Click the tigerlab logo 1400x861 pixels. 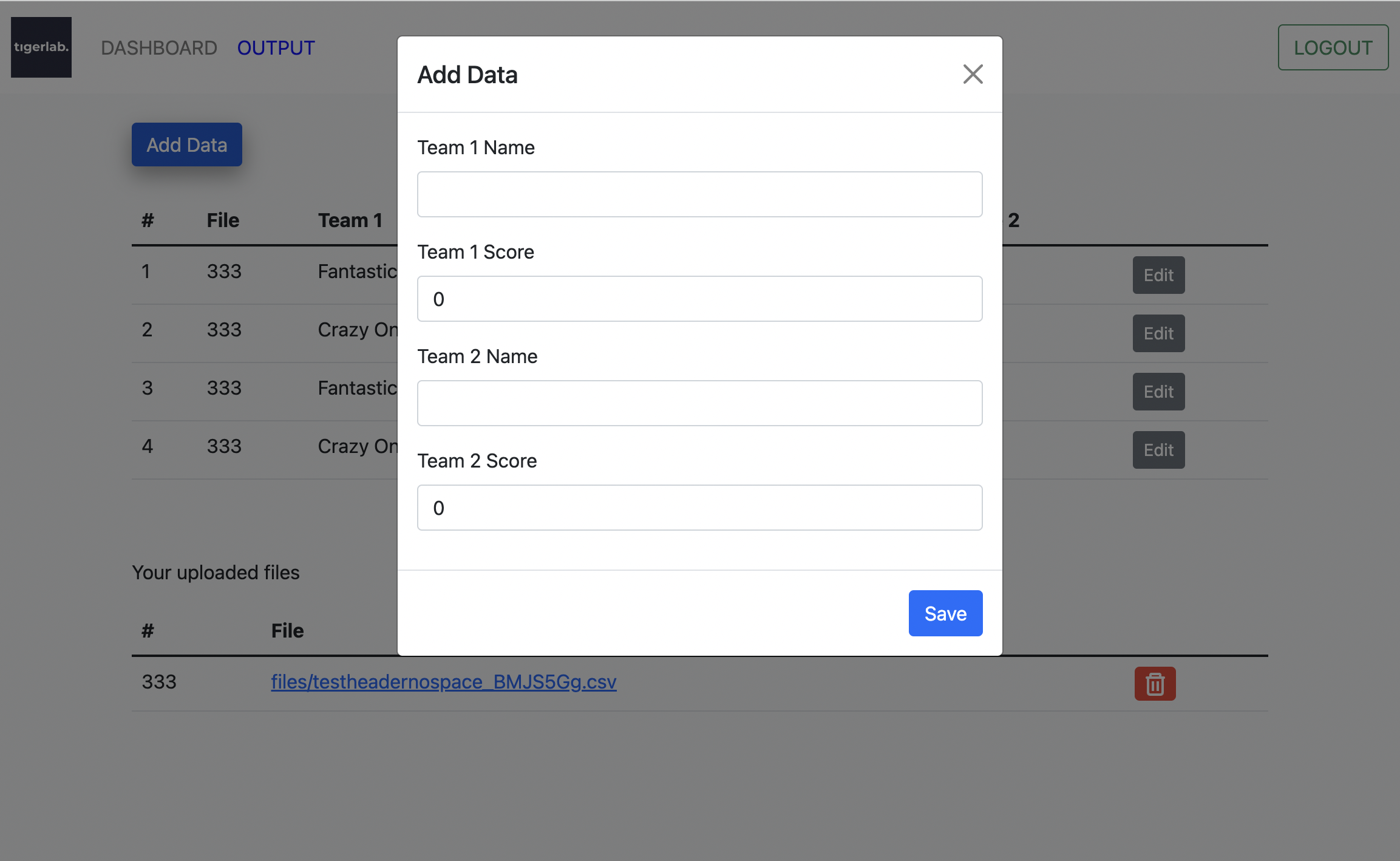[x=41, y=47]
